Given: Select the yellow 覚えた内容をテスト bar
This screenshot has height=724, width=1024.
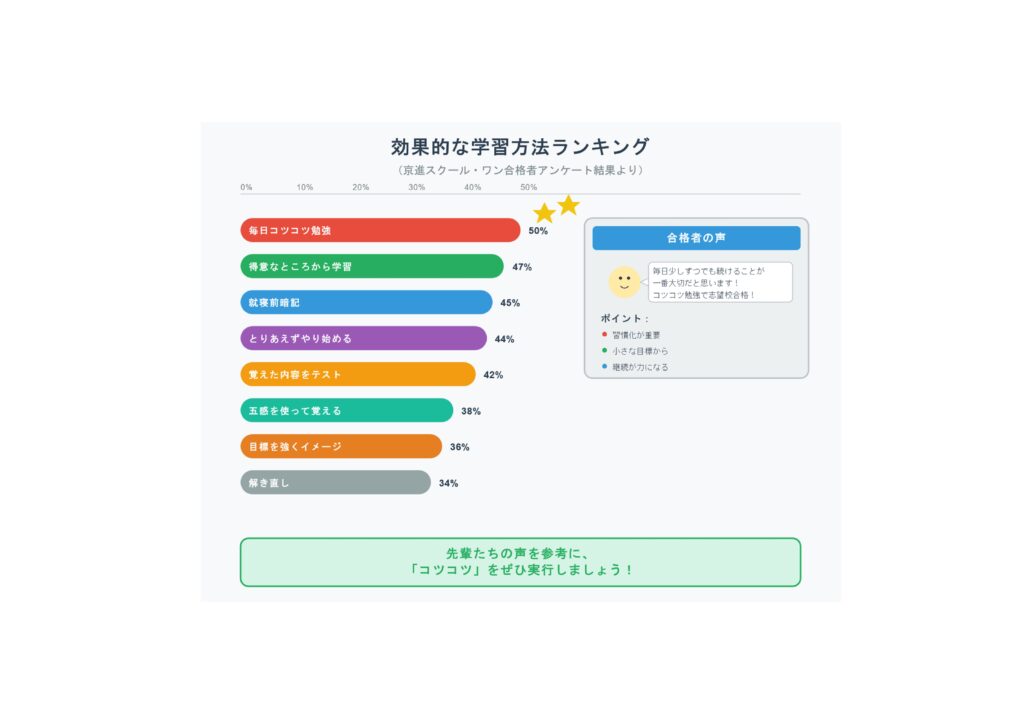Looking at the screenshot, I should (358, 374).
